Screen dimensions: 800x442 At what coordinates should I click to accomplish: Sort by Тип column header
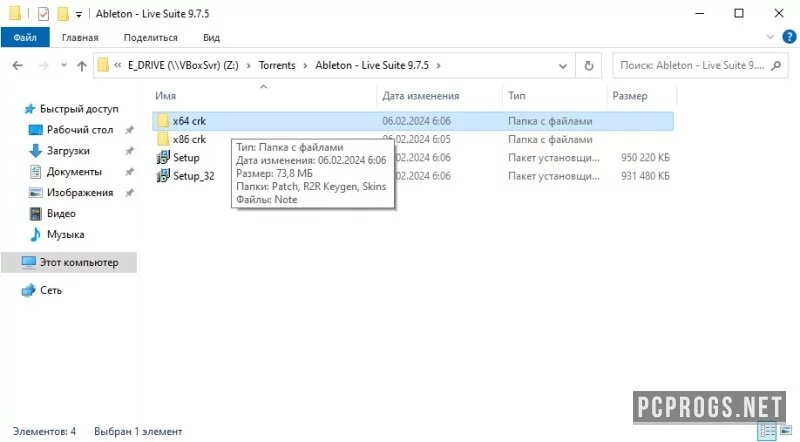click(x=516, y=95)
